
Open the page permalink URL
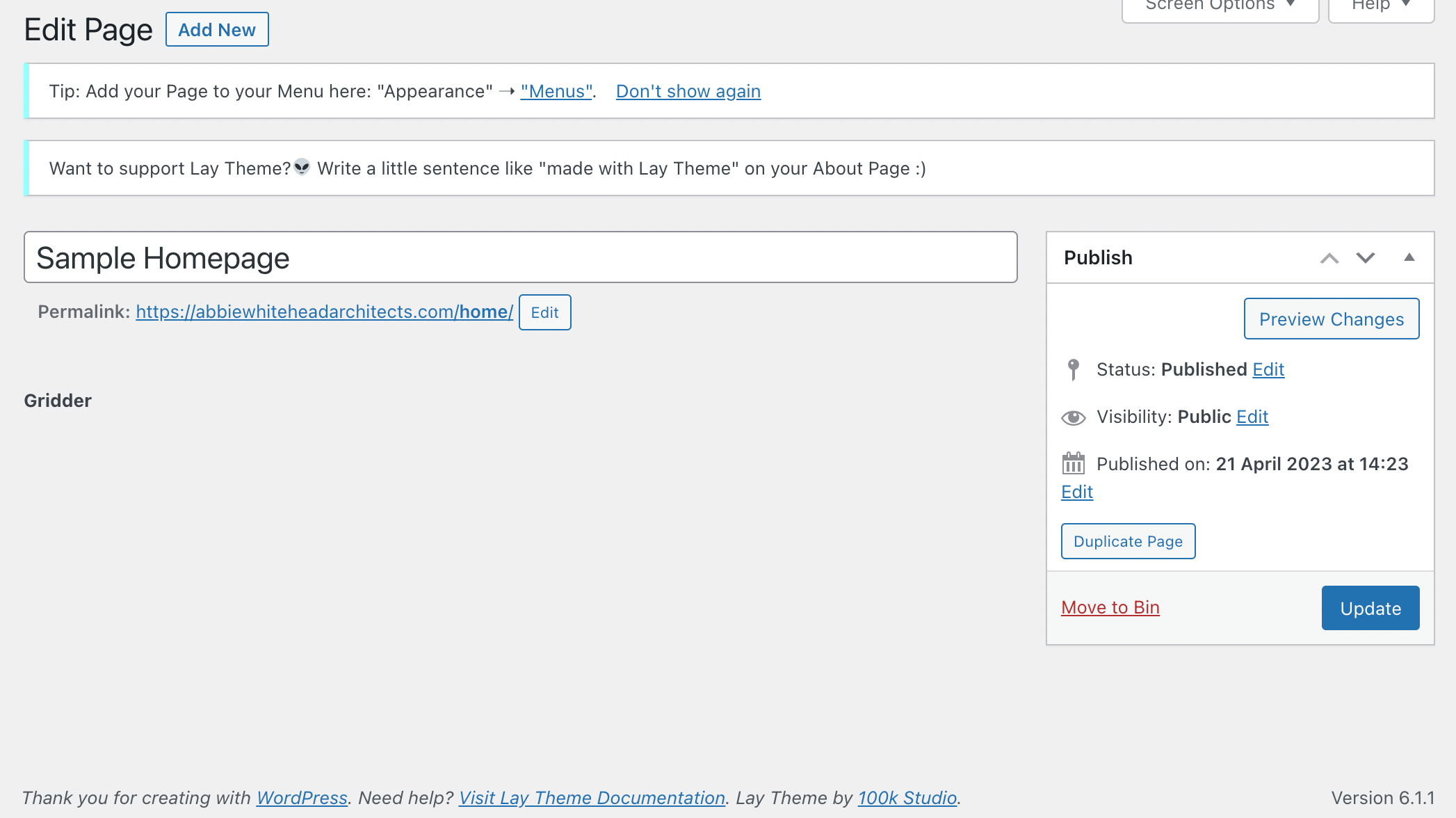click(x=324, y=312)
